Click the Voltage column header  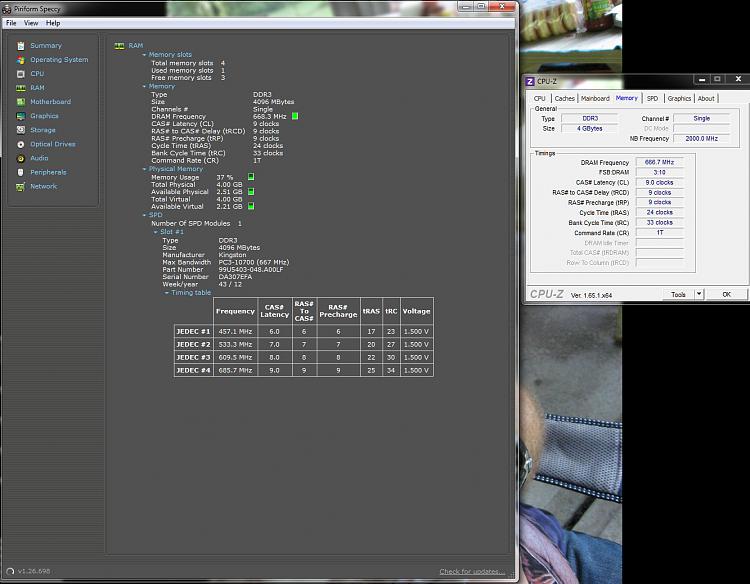(x=416, y=311)
